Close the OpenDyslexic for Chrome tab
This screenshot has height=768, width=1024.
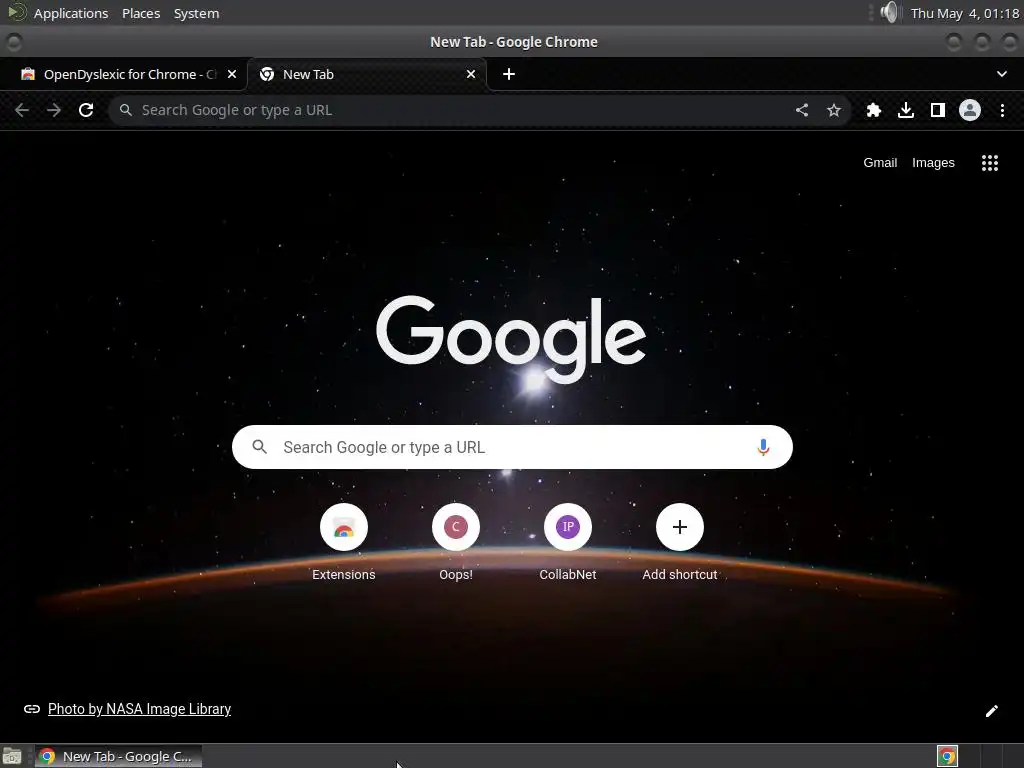232,74
